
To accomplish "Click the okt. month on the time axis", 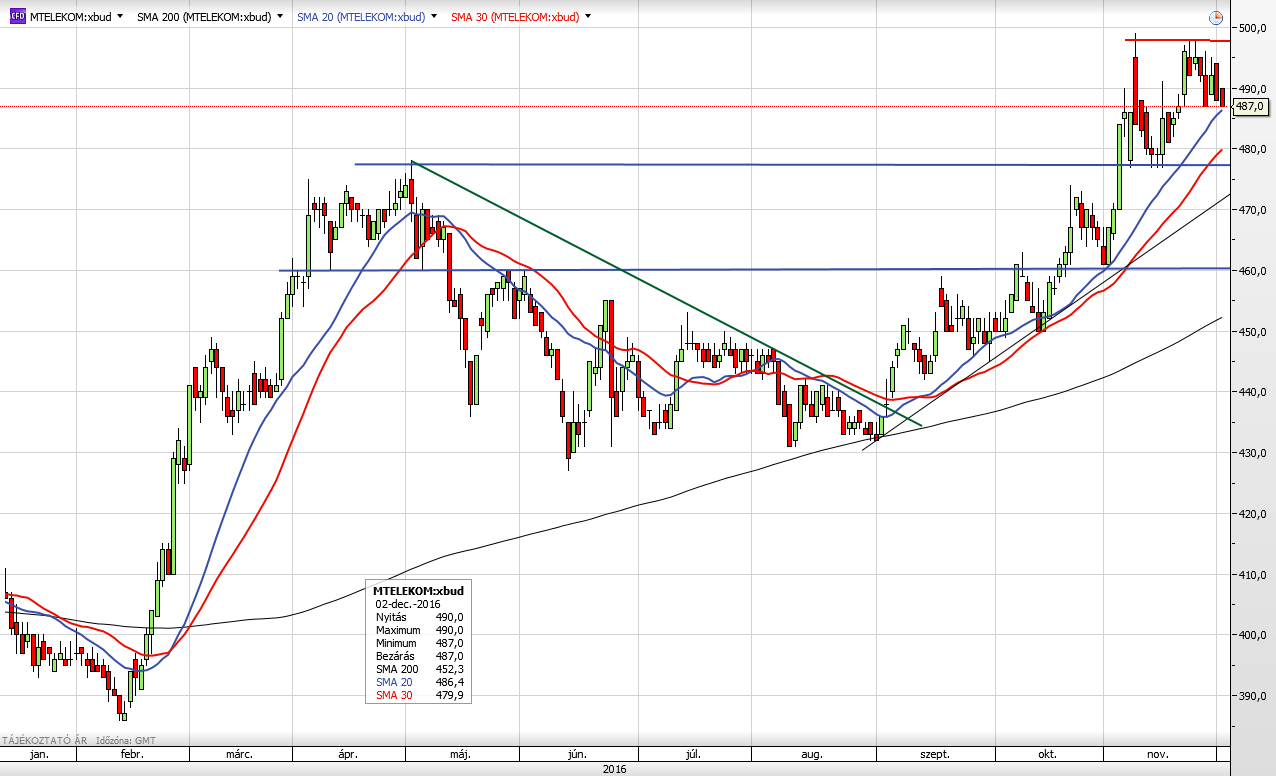I will pyautogui.click(x=1047, y=754).
